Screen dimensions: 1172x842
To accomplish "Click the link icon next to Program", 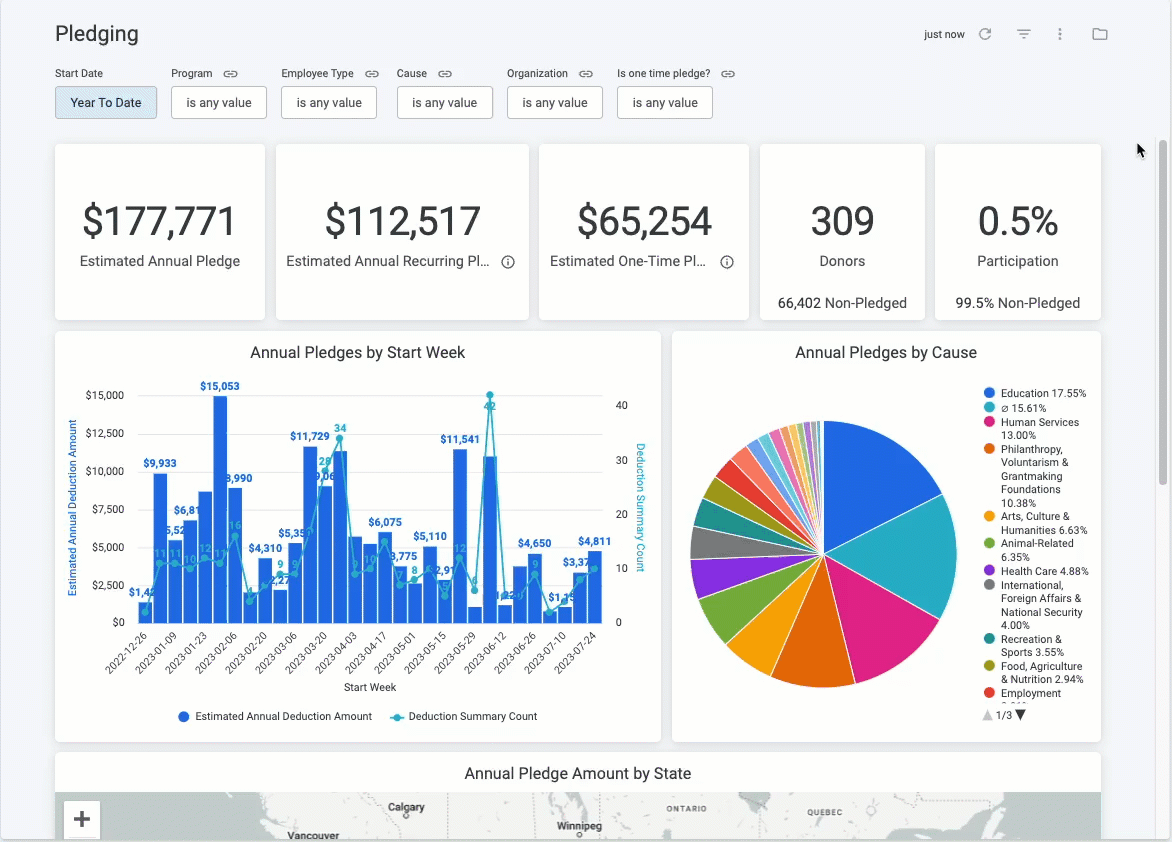I will pos(230,73).
